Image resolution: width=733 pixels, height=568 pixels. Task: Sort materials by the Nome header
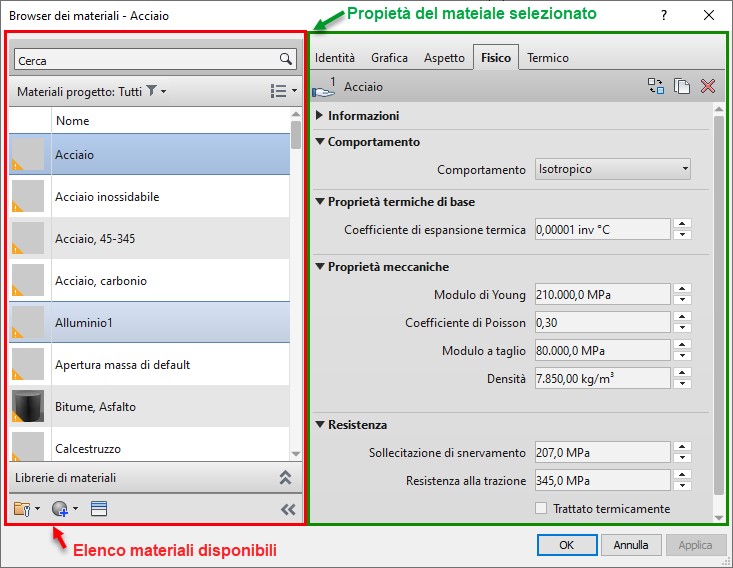point(171,121)
